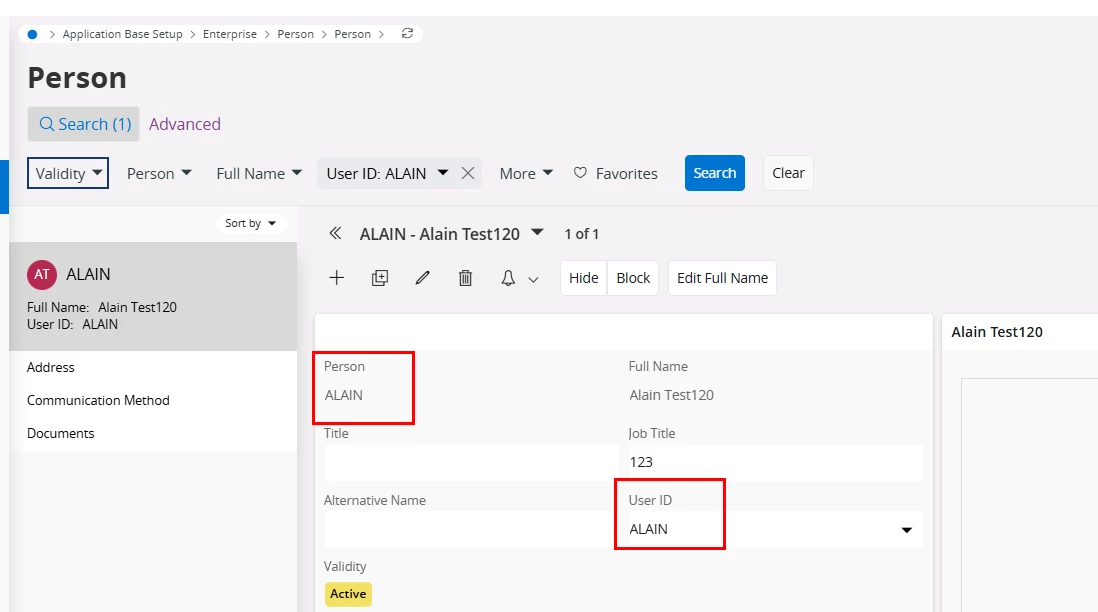Screen dimensions: 1098x612
Task: Click the AT avatar of ALAIN
Action: tap(42, 274)
